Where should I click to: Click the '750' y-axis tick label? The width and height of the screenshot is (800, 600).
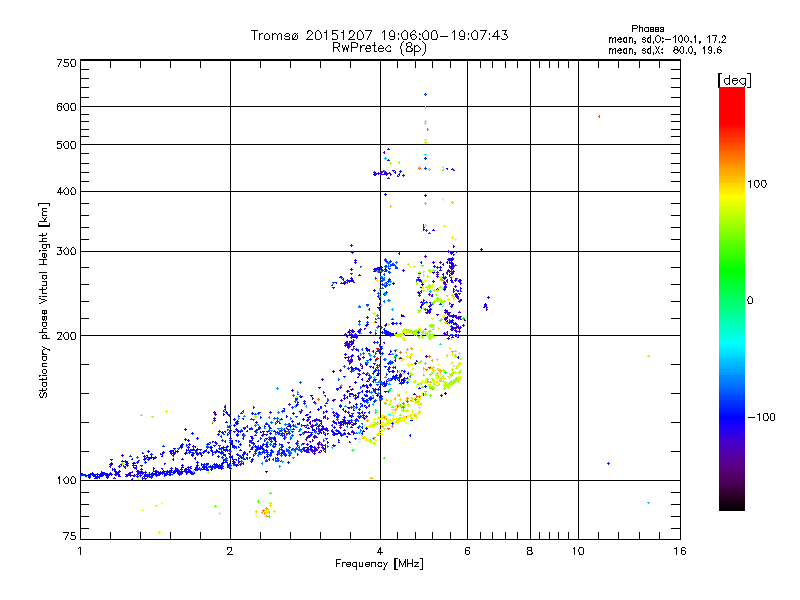pyautogui.click(x=66, y=63)
